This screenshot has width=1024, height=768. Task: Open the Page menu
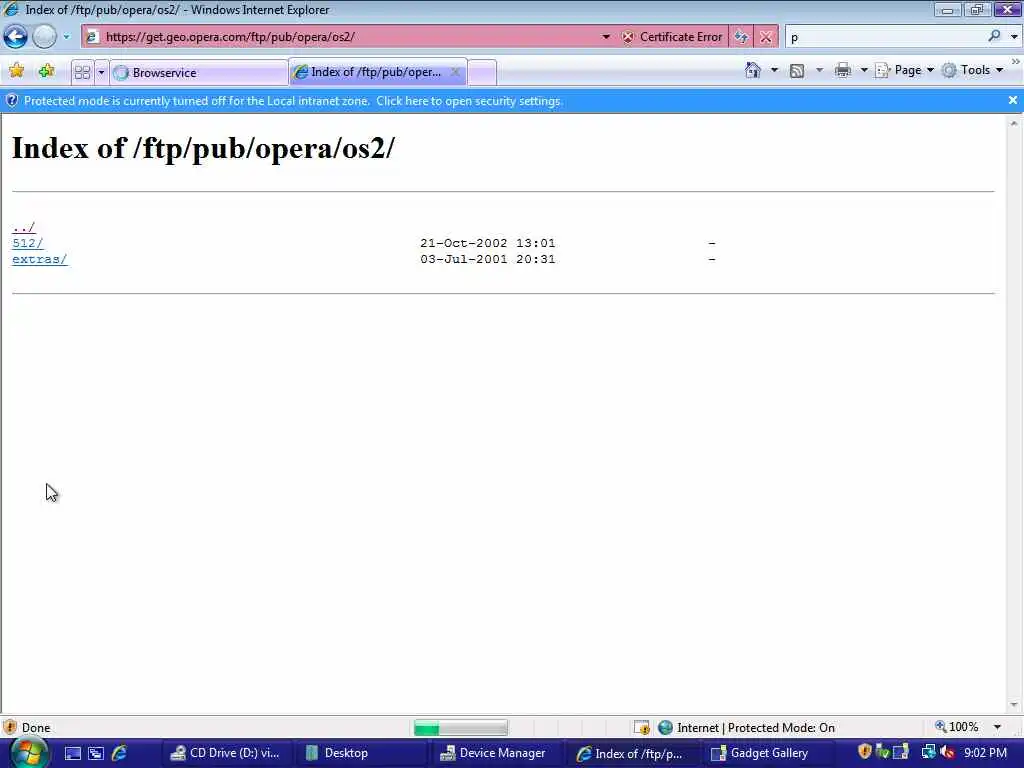coord(904,70)
